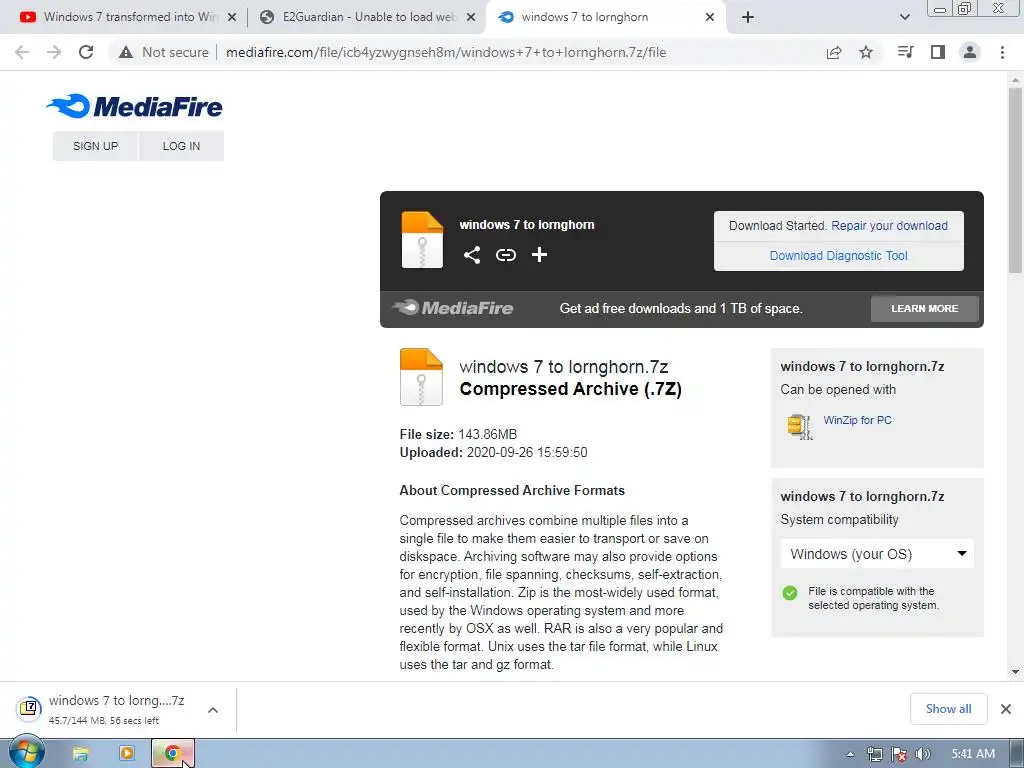
Task: Click the WinZip for PC link
Action: click(x=857, y=420)
